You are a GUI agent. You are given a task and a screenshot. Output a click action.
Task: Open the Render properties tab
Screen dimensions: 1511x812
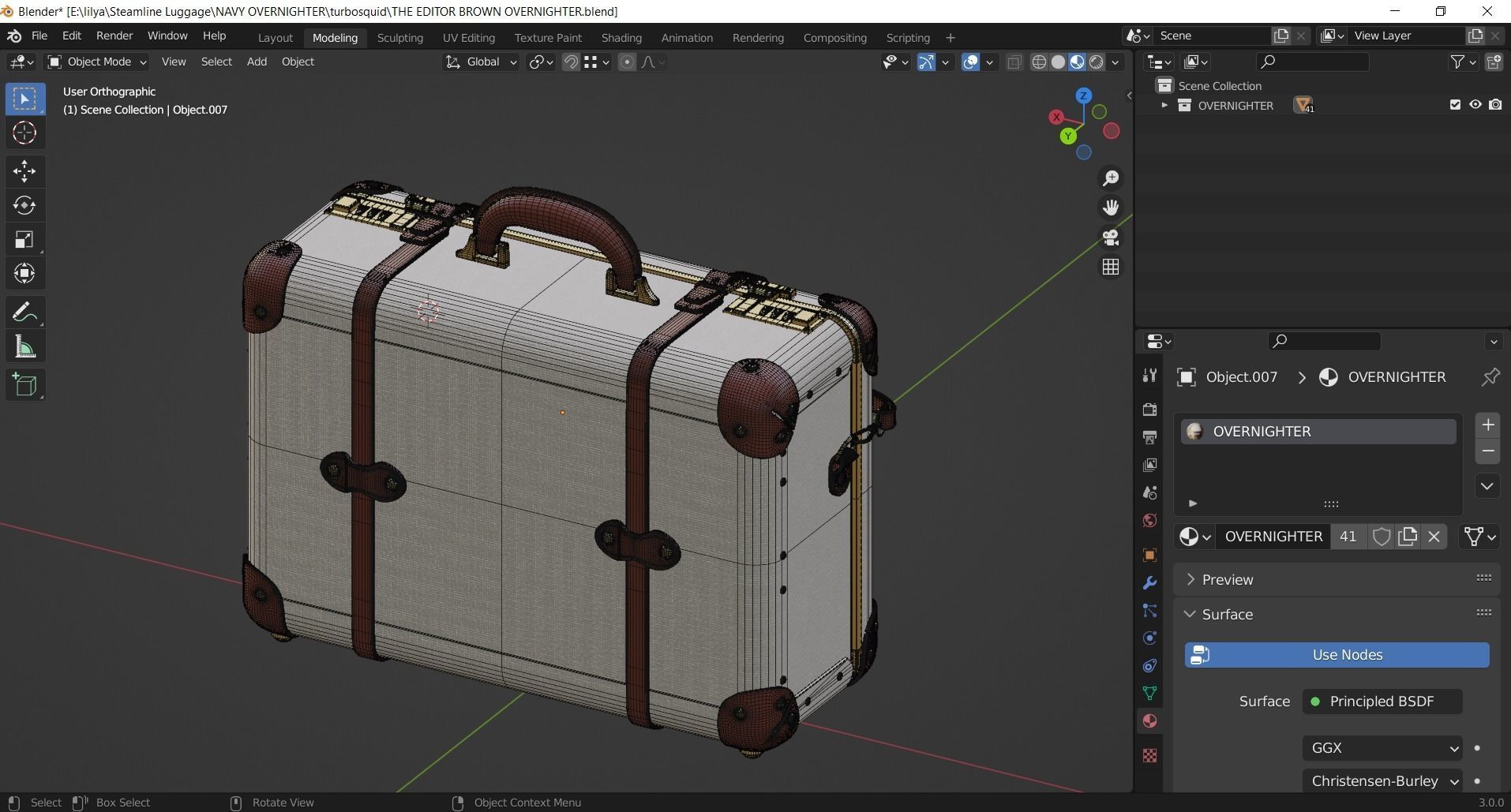1149,409
